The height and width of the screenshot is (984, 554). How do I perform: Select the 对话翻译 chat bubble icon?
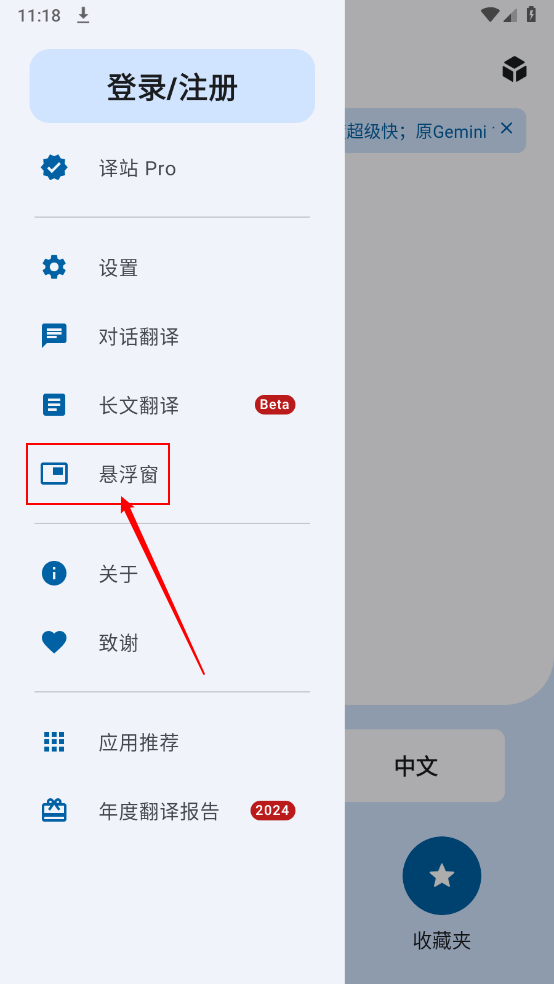54,336
